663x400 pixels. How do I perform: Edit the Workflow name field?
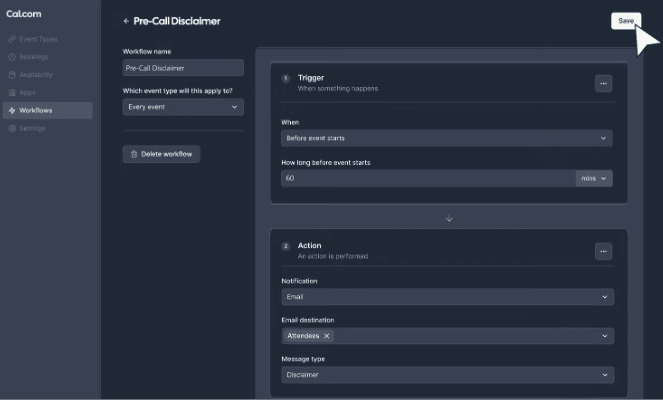(183, 68)
